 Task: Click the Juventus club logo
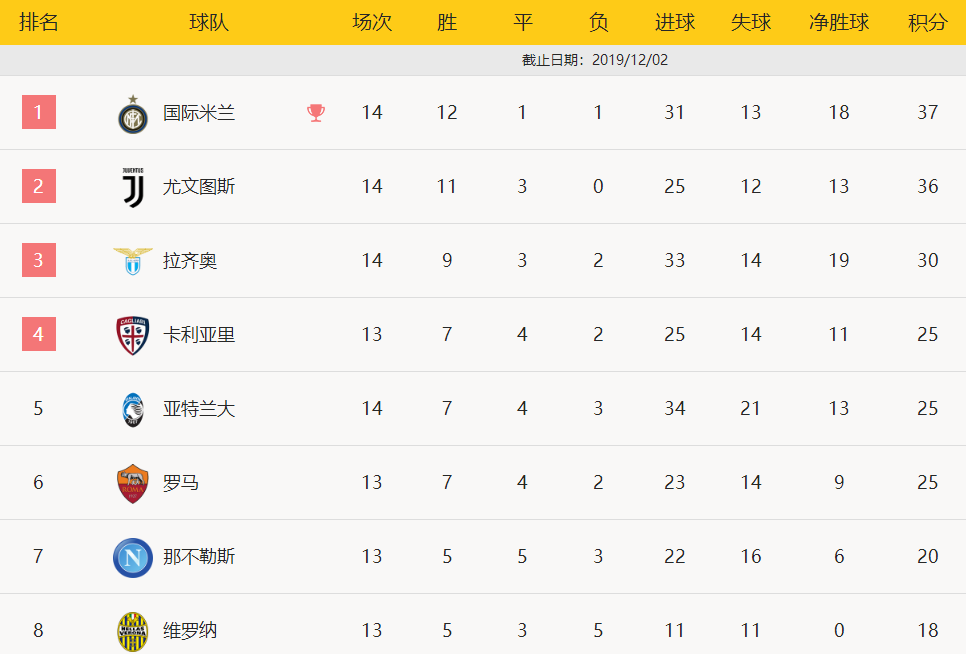click(133, 187)
